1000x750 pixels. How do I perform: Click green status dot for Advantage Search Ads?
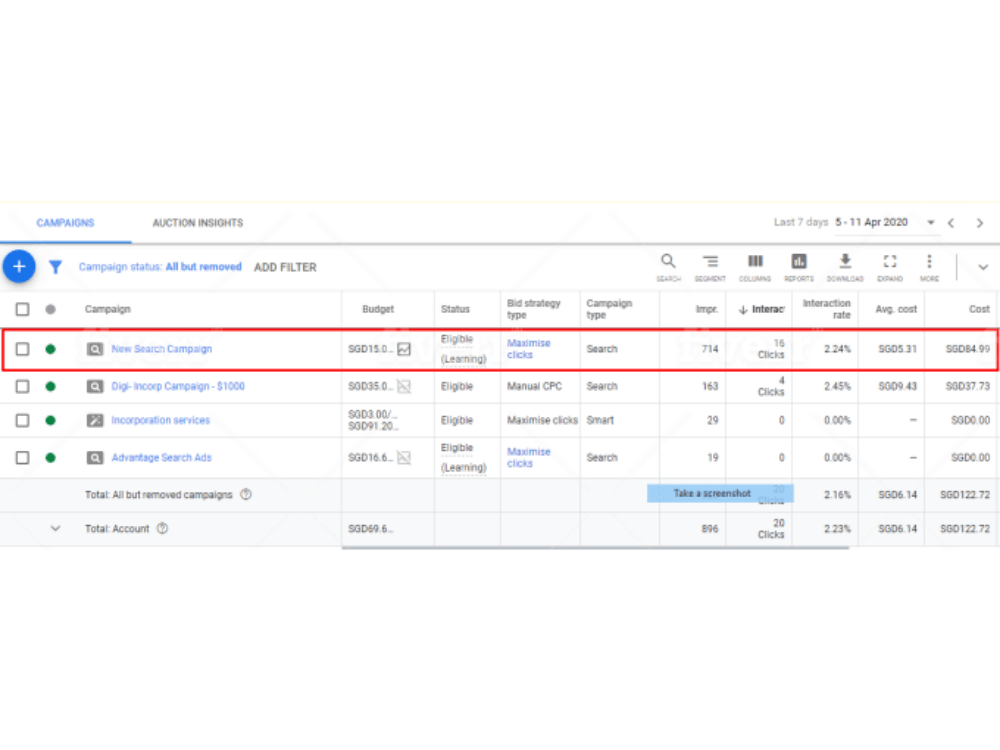(50, 458)
